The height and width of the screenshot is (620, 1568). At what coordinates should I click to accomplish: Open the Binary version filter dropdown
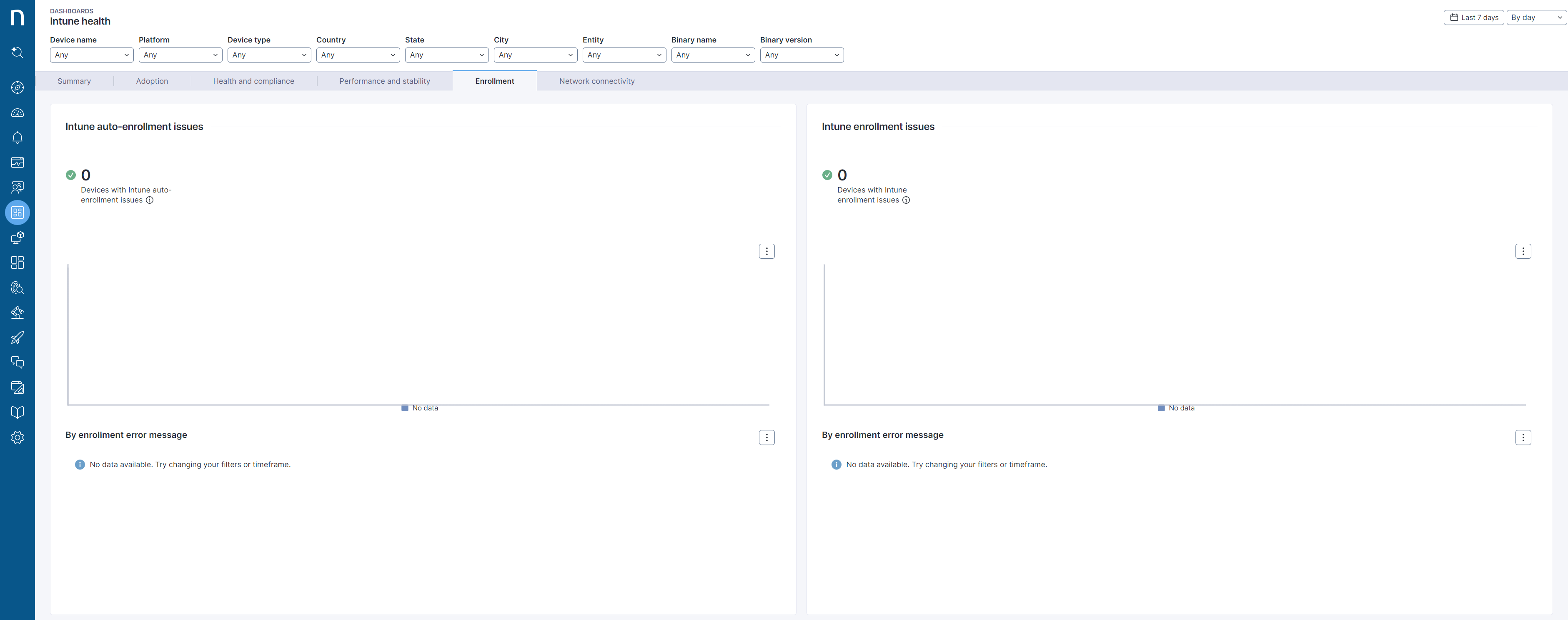[801, 55]
